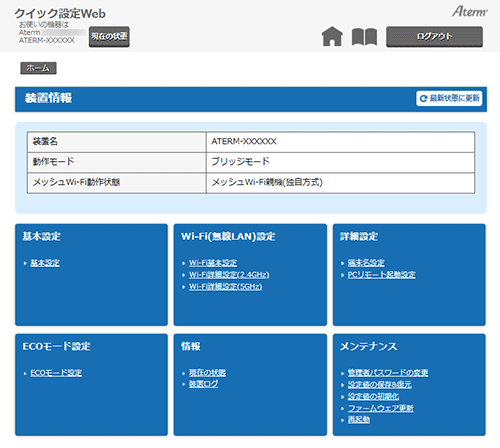
Task: Open the ECOモード設定 link
Action: 56,373
